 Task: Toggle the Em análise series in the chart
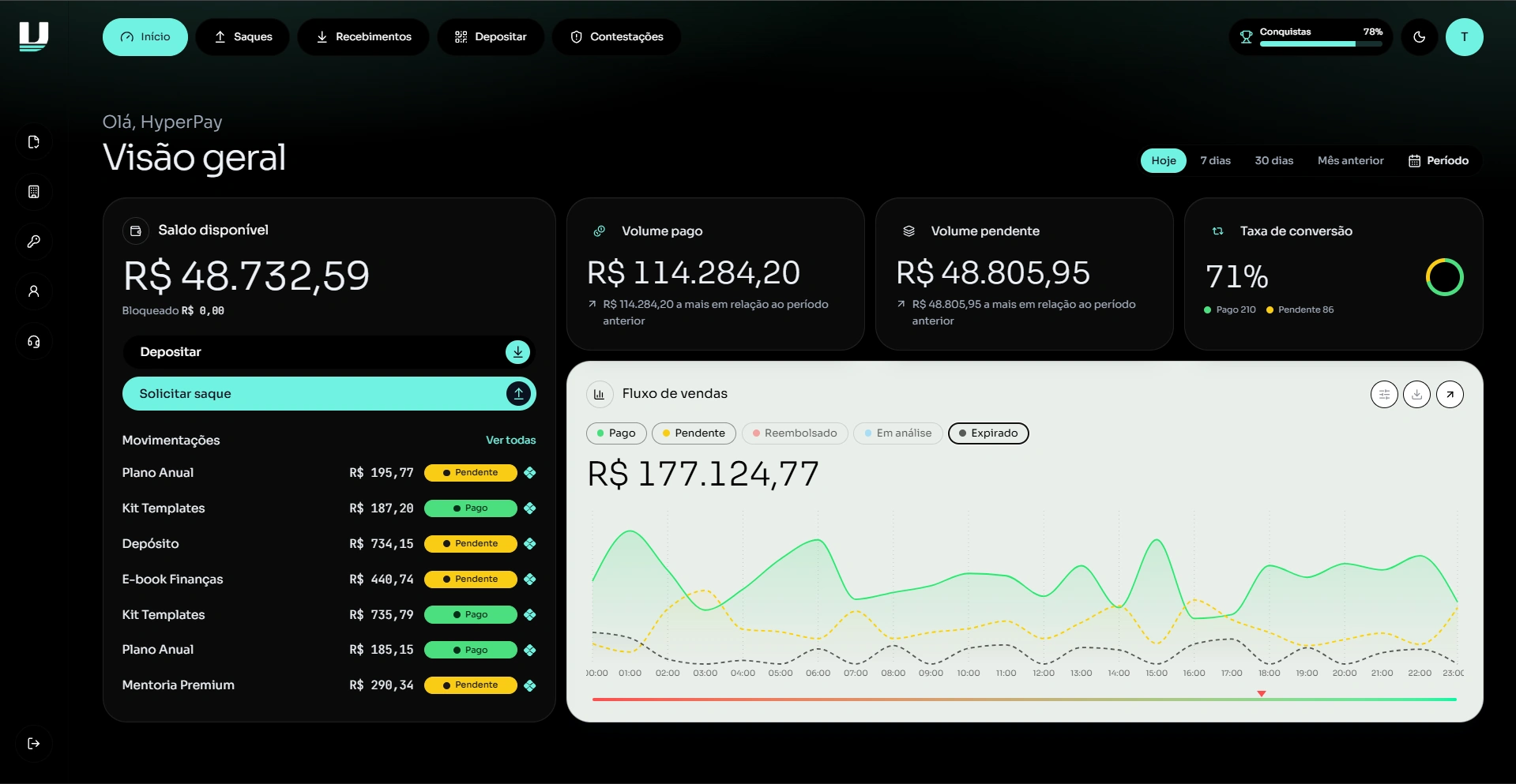click(898, 433)
